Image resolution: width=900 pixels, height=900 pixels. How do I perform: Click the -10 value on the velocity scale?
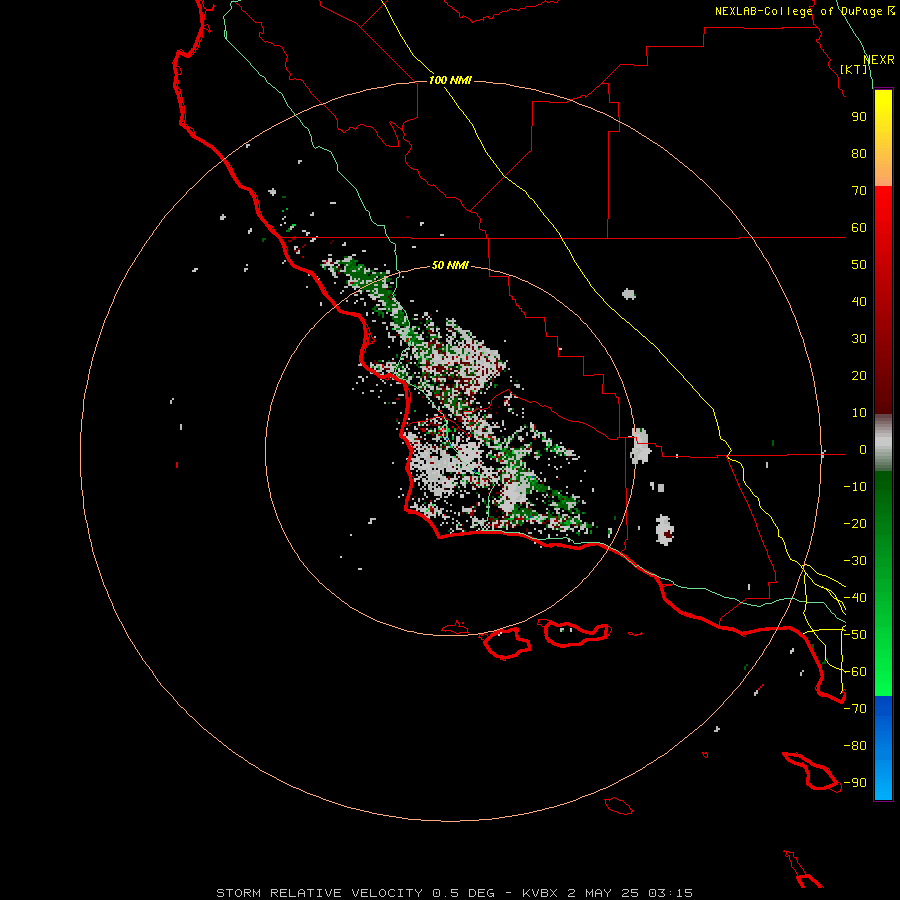[855, 487]
